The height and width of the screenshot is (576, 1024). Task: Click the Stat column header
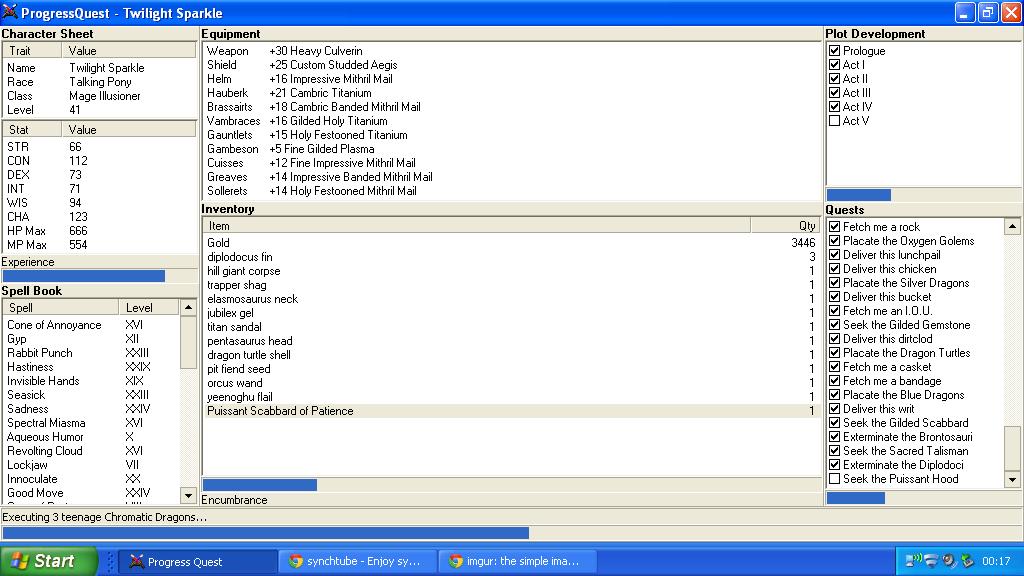[32, 129]
